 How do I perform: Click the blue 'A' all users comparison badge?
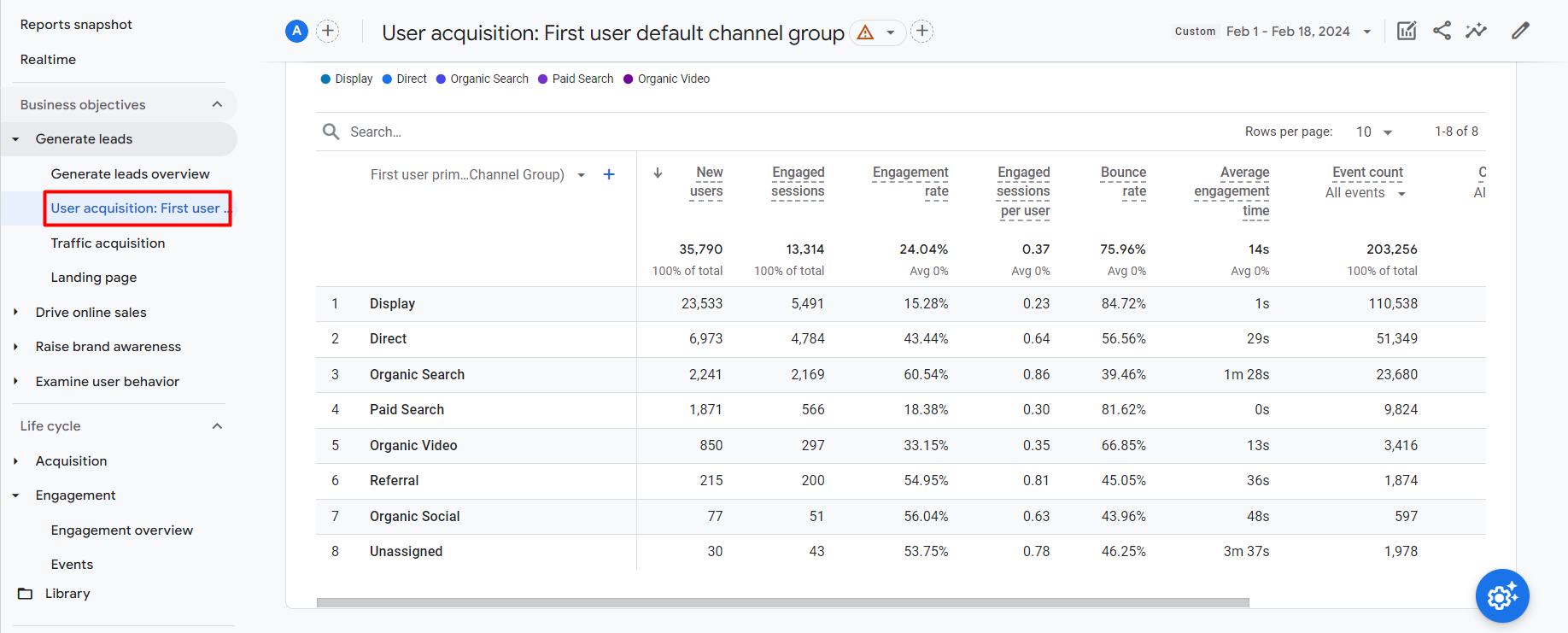(296, 32)
